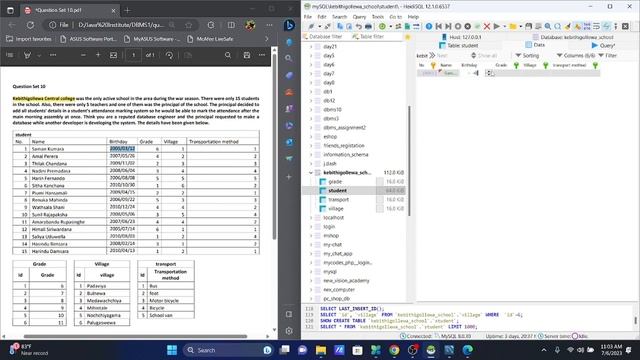
Task: Click the database tree vertical scrollbar
Action: [x=409, y=160]
